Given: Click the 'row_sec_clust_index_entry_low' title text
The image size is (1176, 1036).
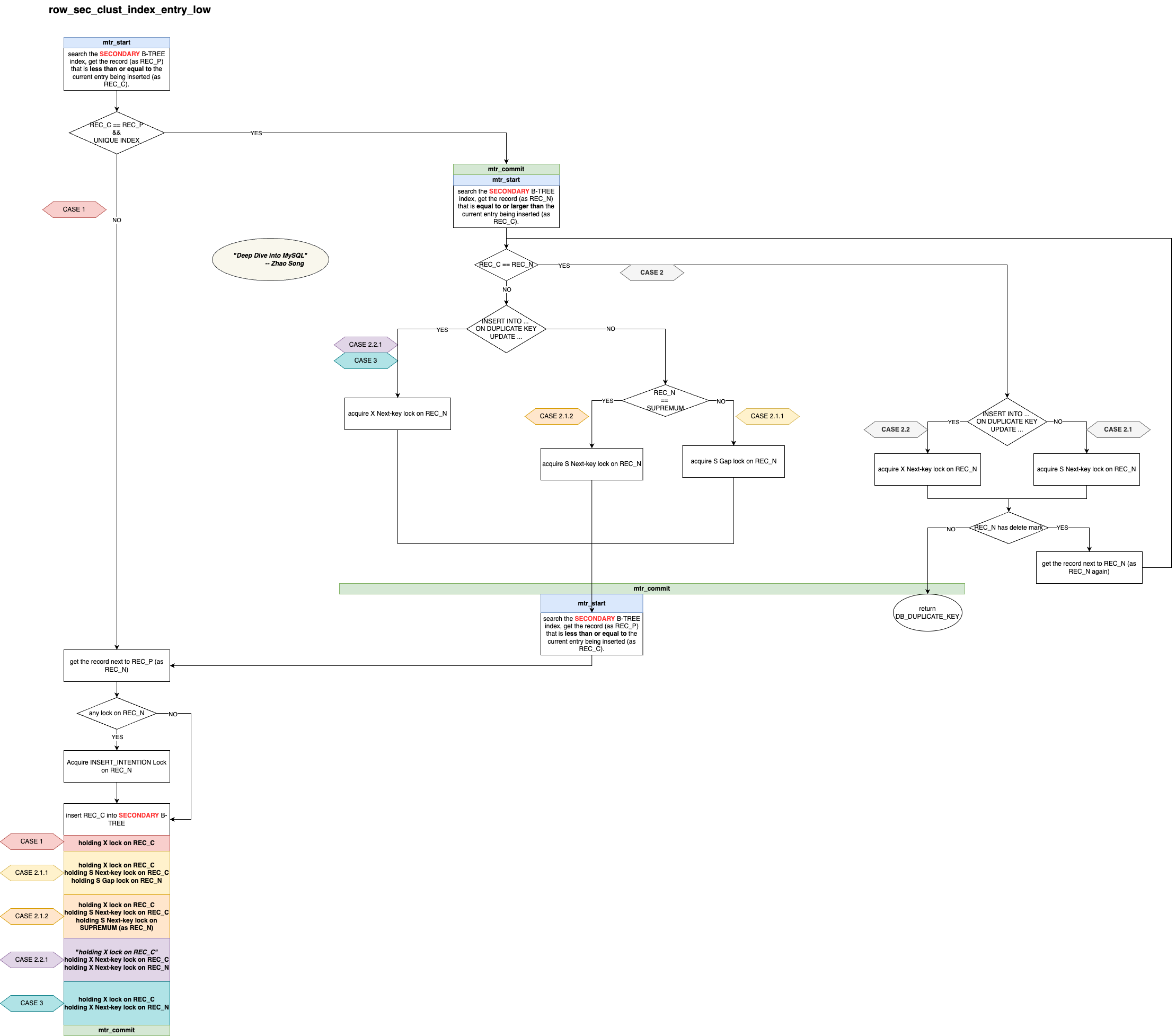Looking at the screenshot, I should [x=129, y=10].
